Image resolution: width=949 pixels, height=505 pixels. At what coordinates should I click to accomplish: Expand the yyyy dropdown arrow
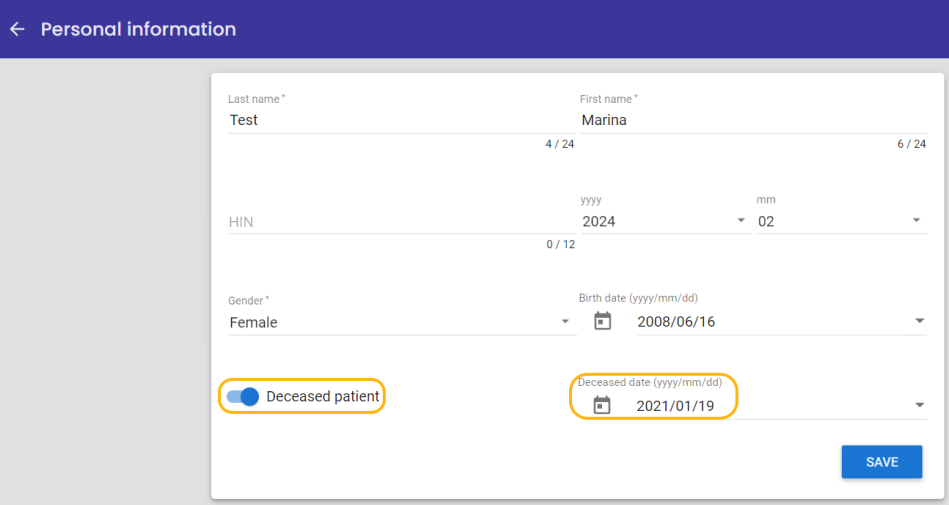click(741, 220)
